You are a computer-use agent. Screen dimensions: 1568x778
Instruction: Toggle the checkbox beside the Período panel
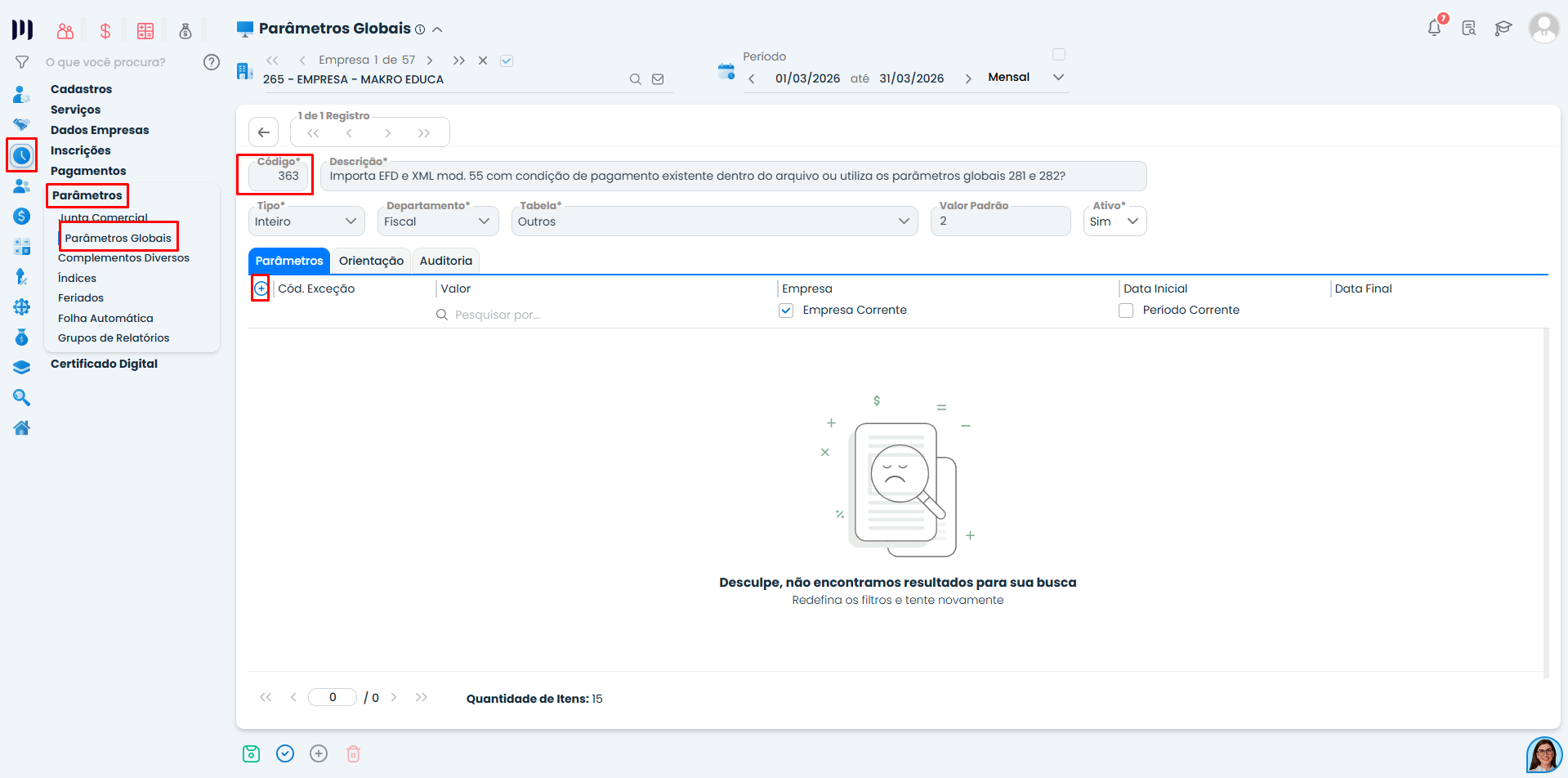tap(1059, 54)
